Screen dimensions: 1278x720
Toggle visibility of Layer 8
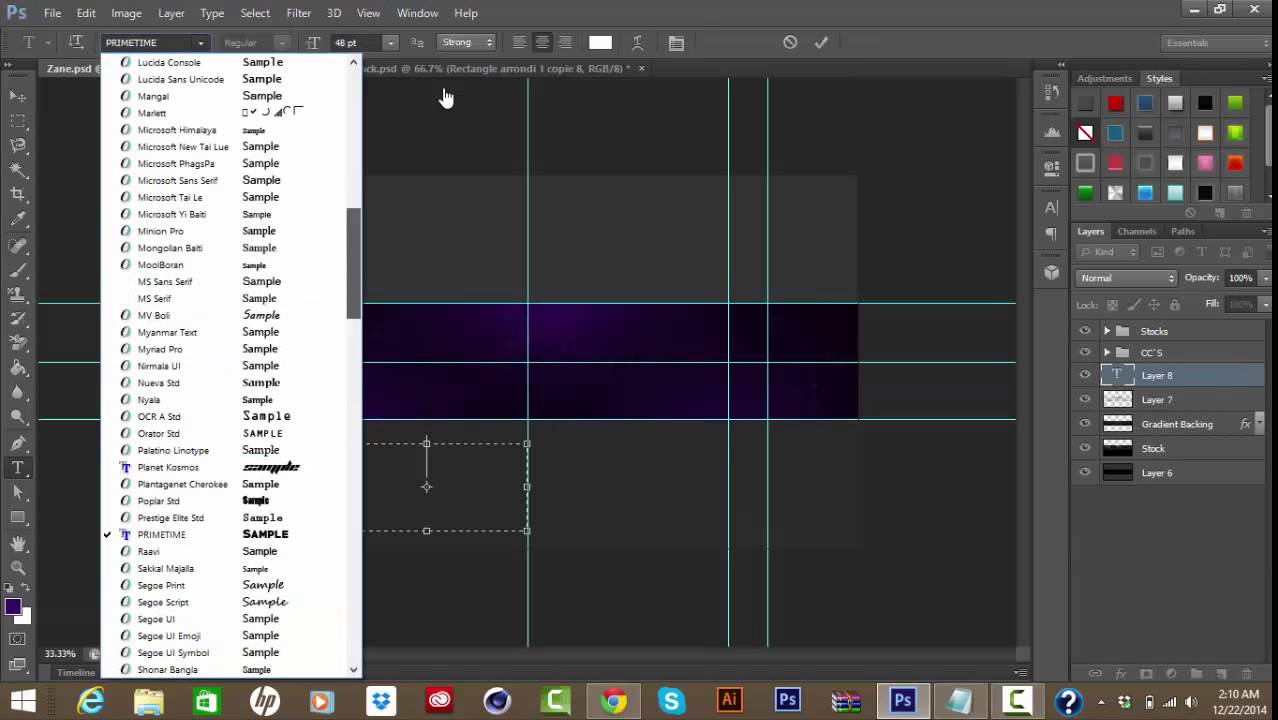1085,375
